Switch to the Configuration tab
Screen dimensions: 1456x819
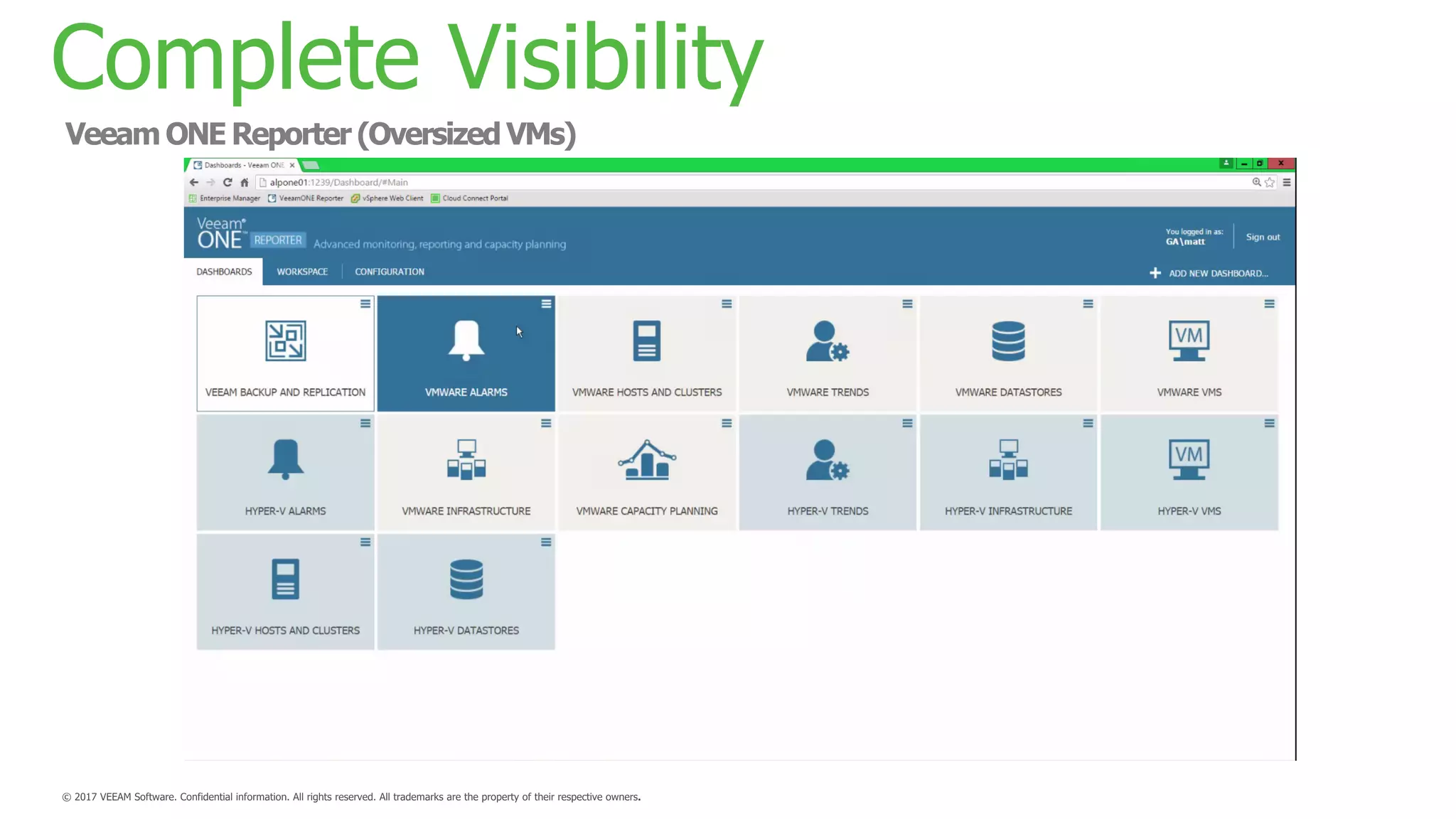point(390,272)
